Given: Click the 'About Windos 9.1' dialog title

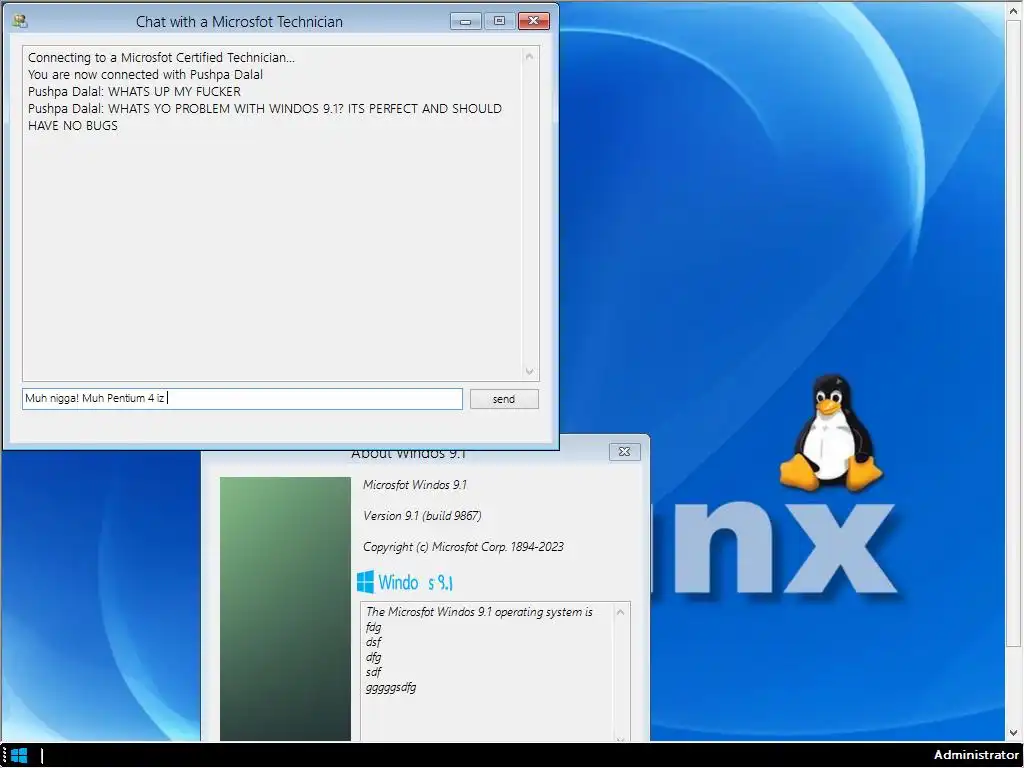Looking at the screenshot, I should coord(408,453).
